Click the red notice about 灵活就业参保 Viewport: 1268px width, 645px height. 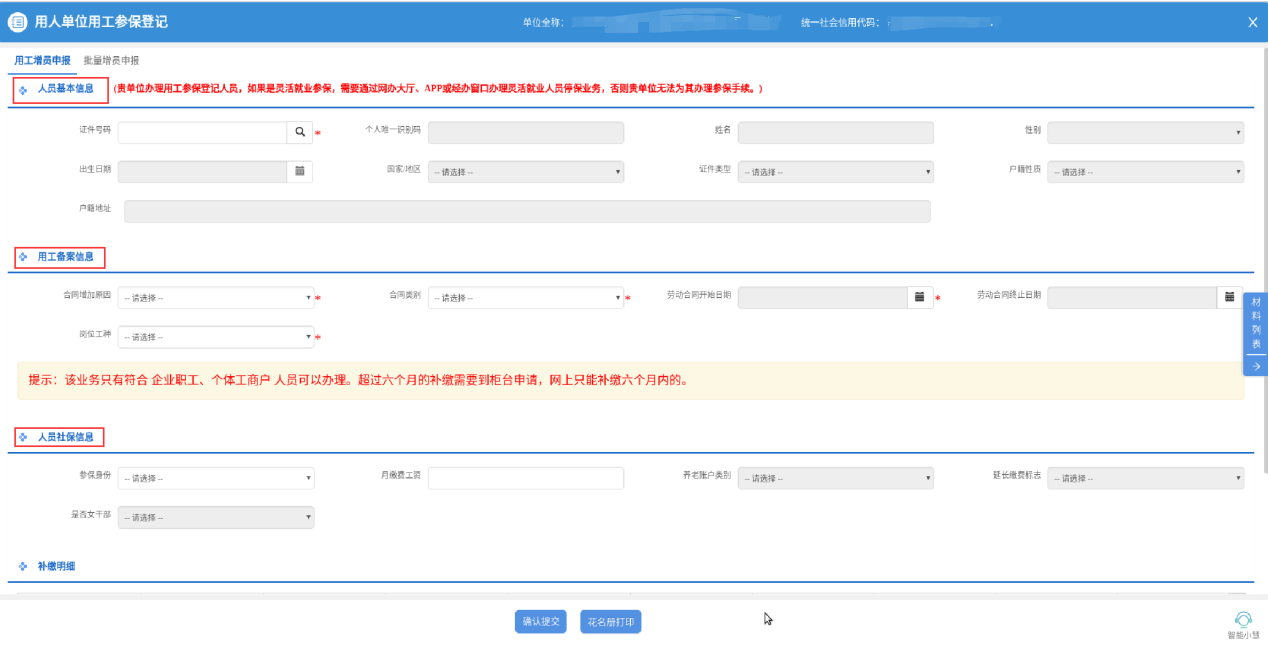tap(438, 90)
